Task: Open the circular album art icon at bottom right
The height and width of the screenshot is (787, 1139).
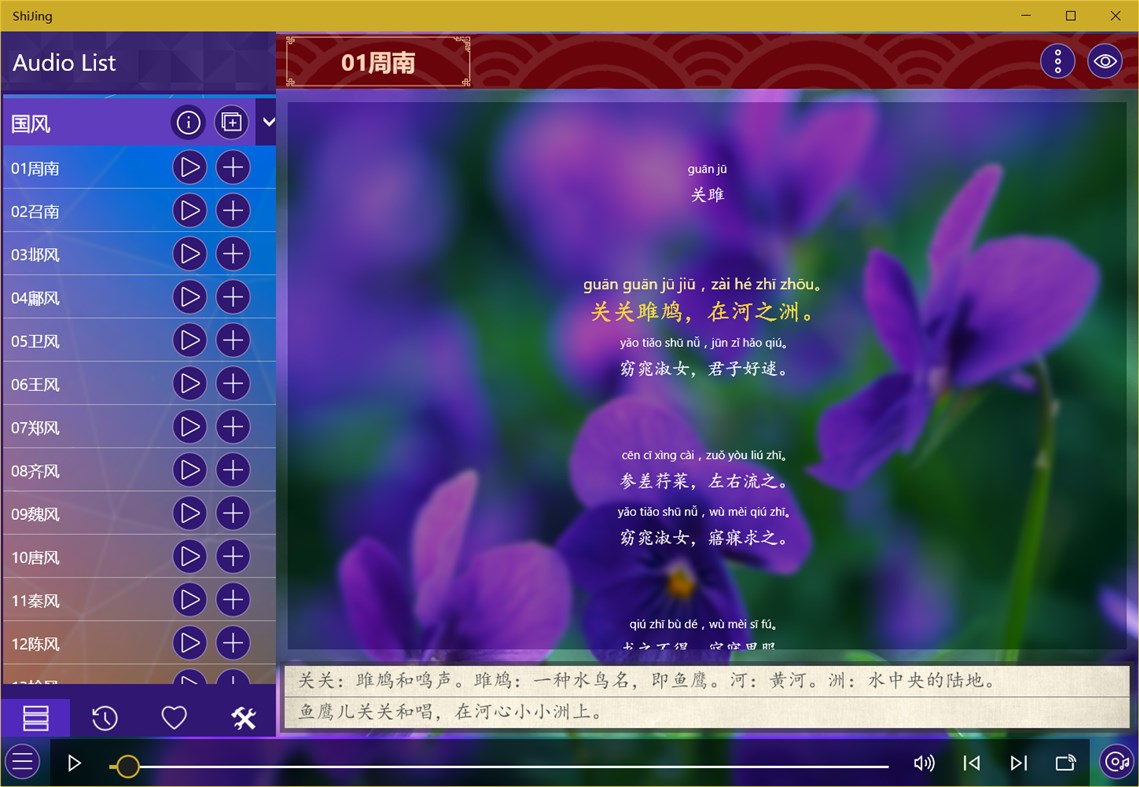Action: [x=1115, y=762]
